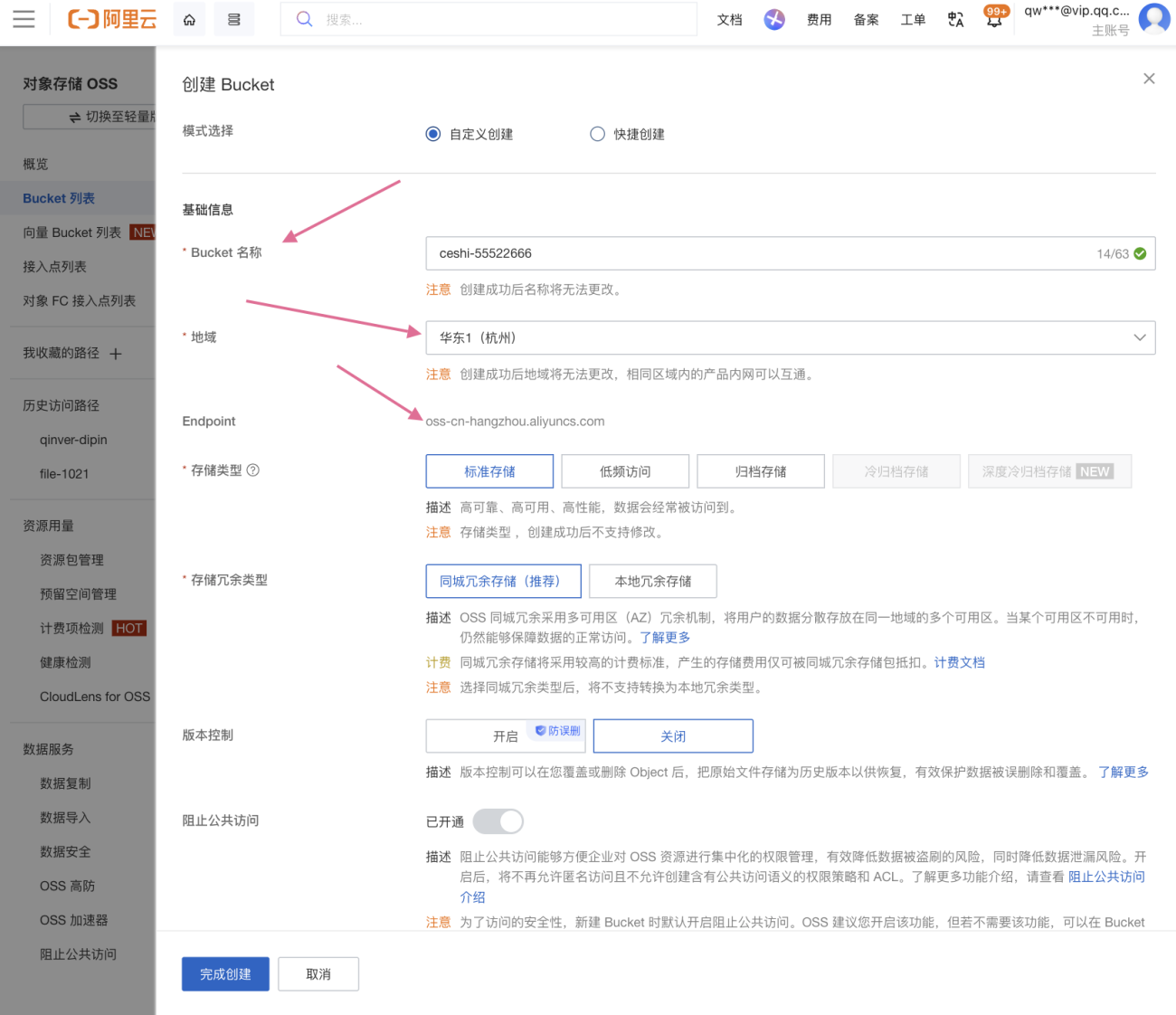Open the billing documentation link

(x=960, y=663)
